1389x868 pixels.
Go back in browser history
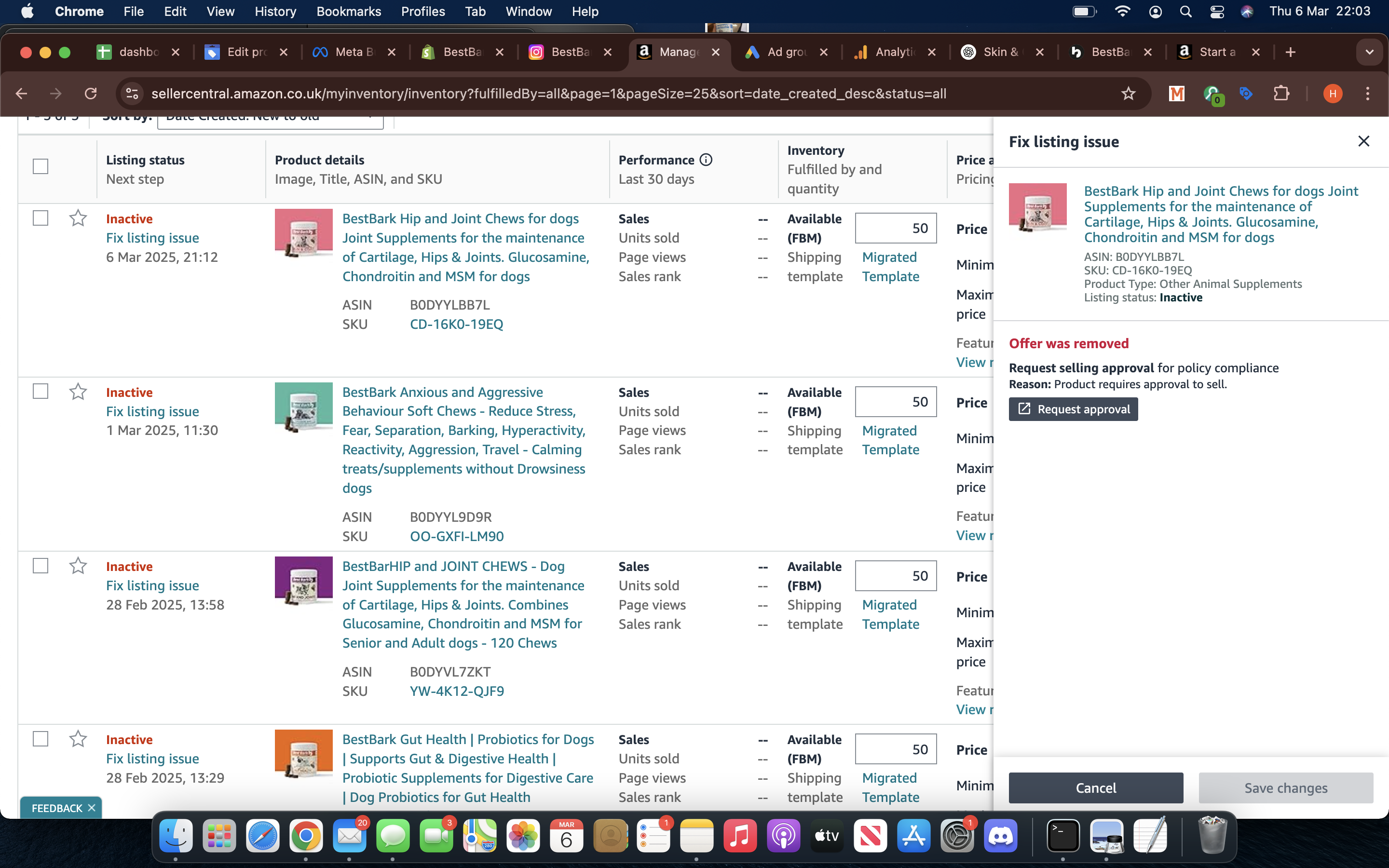pos(21,94)
